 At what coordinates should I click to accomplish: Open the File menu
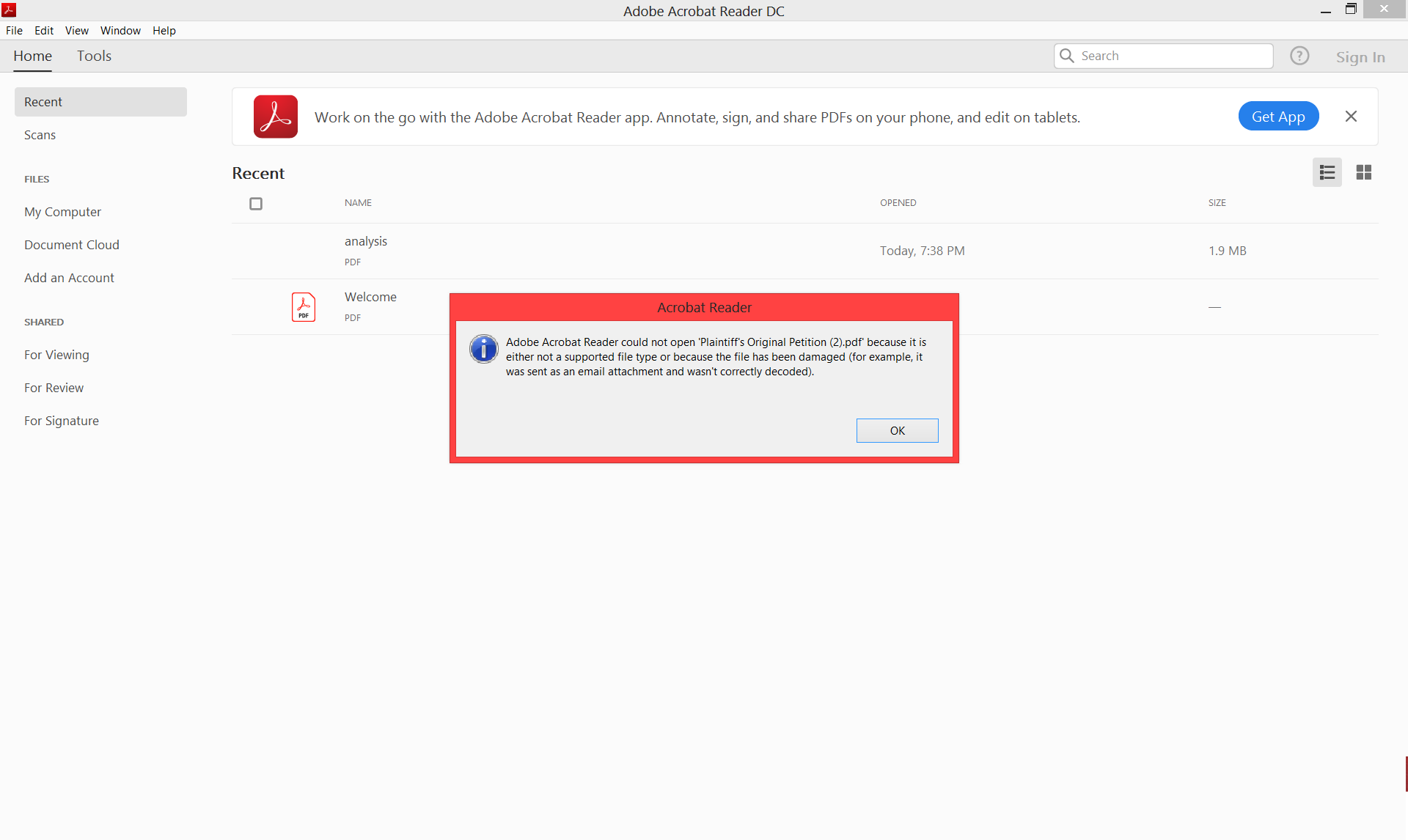click(x=14, y=30)
